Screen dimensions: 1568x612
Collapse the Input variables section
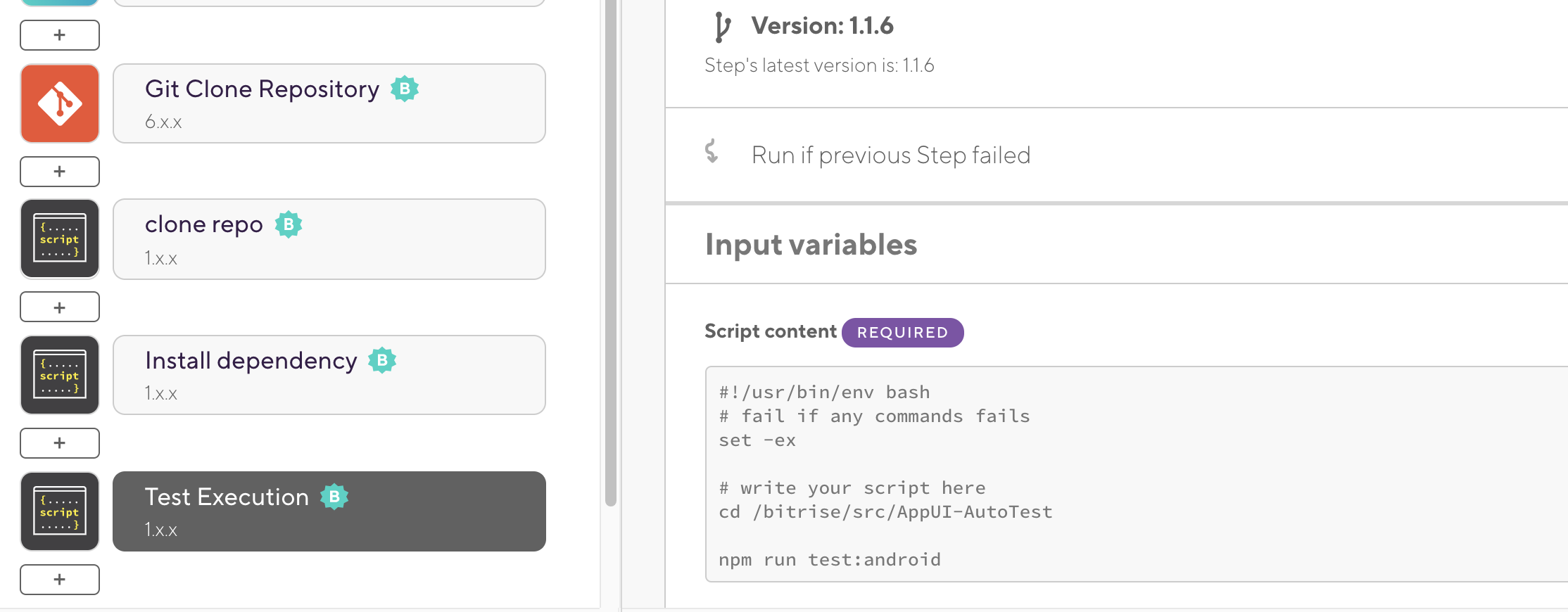tap(811, 245)
